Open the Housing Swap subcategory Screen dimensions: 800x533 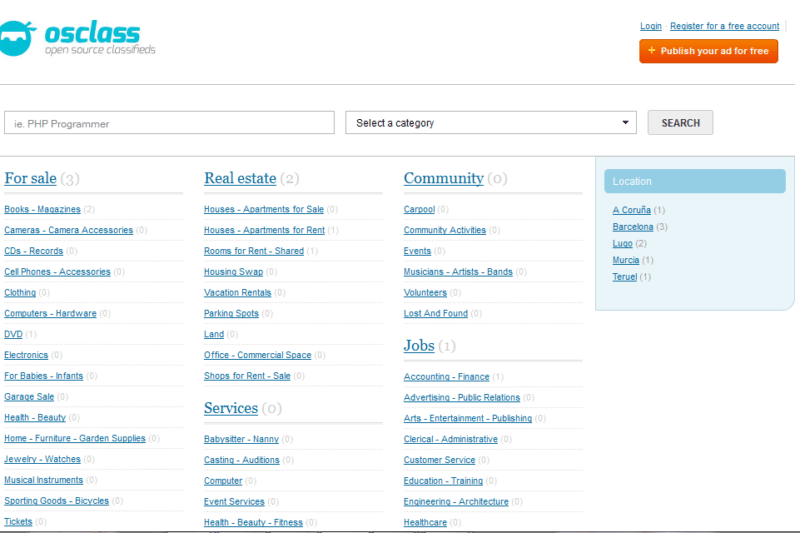233,272
